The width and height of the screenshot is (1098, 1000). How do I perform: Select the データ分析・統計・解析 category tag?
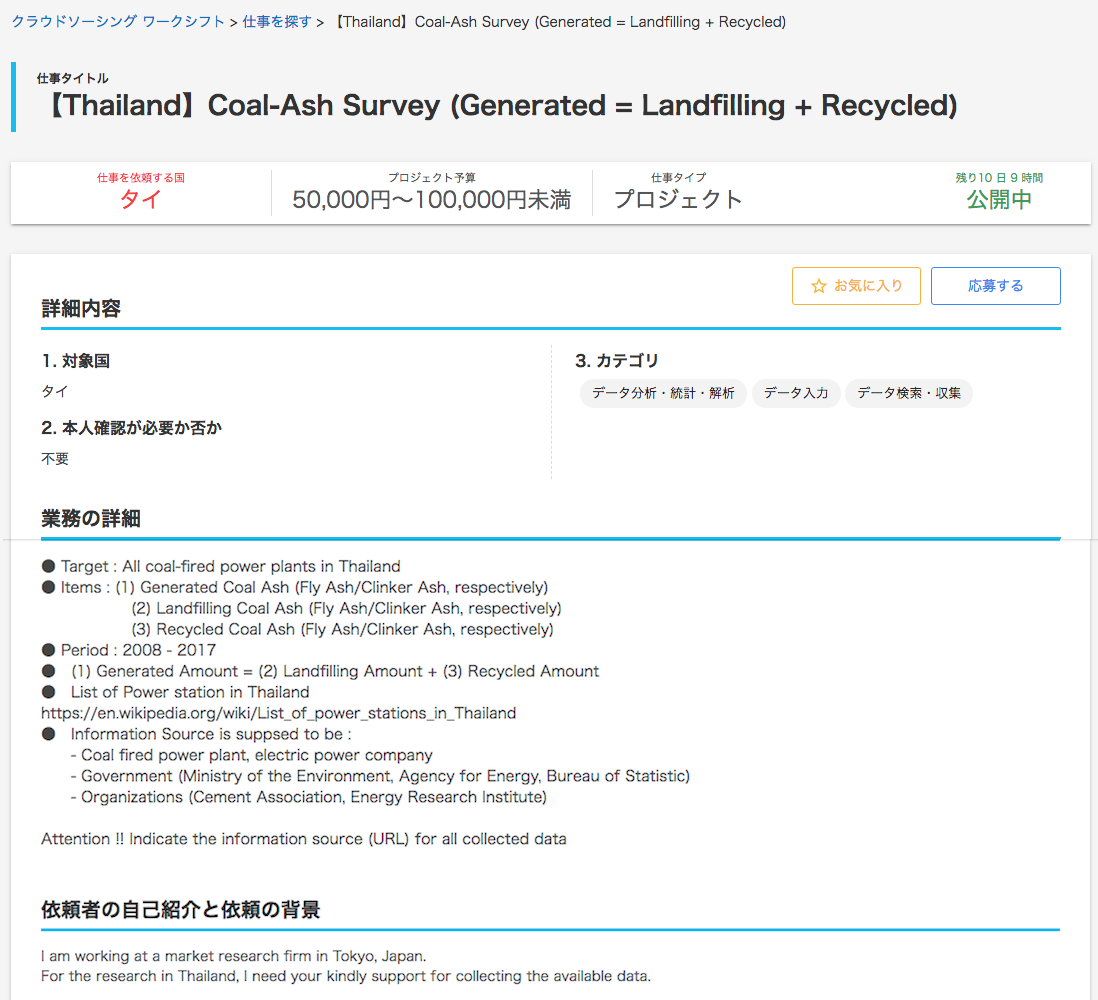(x=663, y=393)
